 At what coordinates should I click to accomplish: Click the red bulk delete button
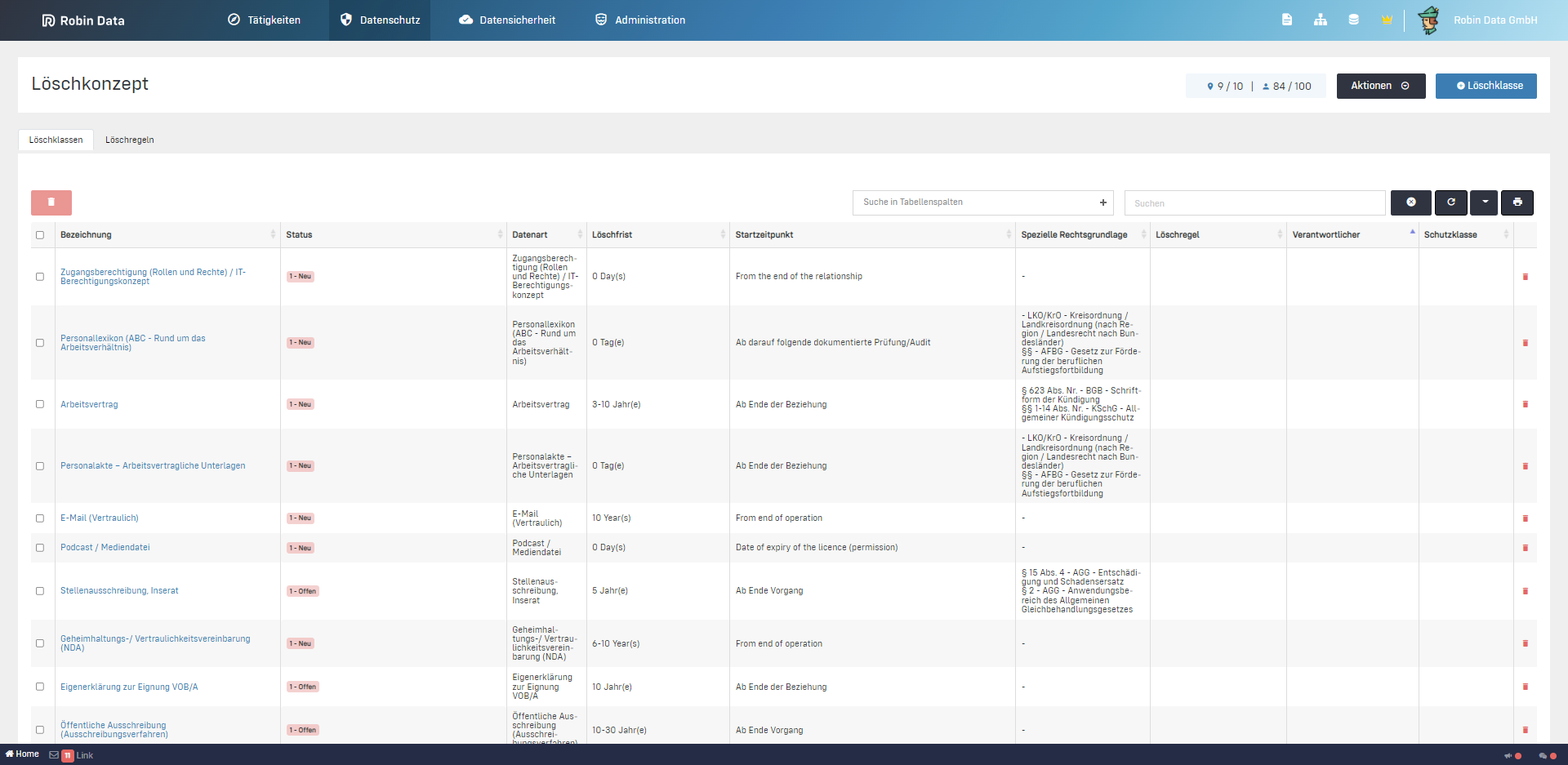pos(51,202)
